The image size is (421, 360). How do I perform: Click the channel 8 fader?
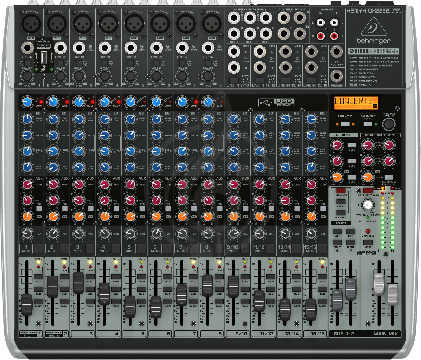tap(207, 286)
